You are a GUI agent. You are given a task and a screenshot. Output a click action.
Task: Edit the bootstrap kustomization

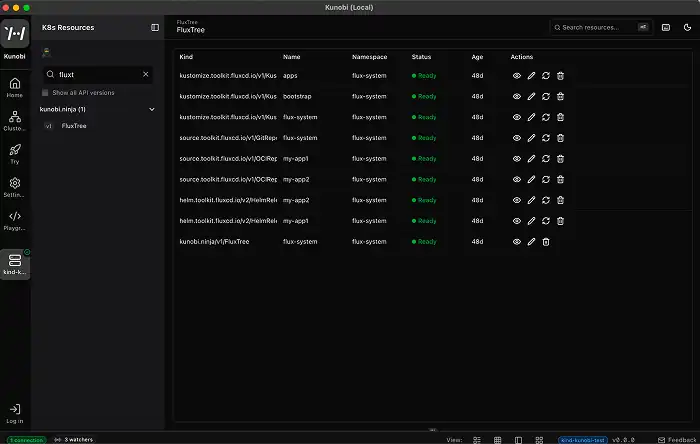[x=531, y=96]
